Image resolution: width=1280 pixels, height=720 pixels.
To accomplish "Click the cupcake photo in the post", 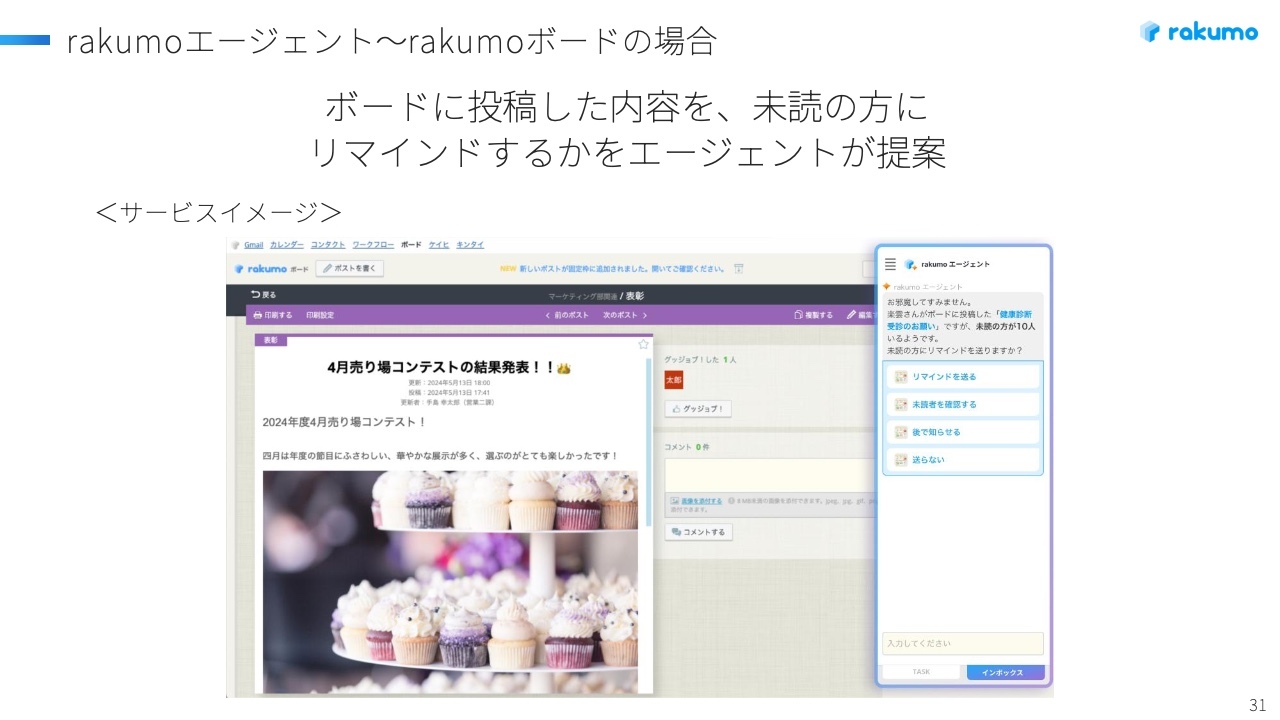I will [450, 581].
